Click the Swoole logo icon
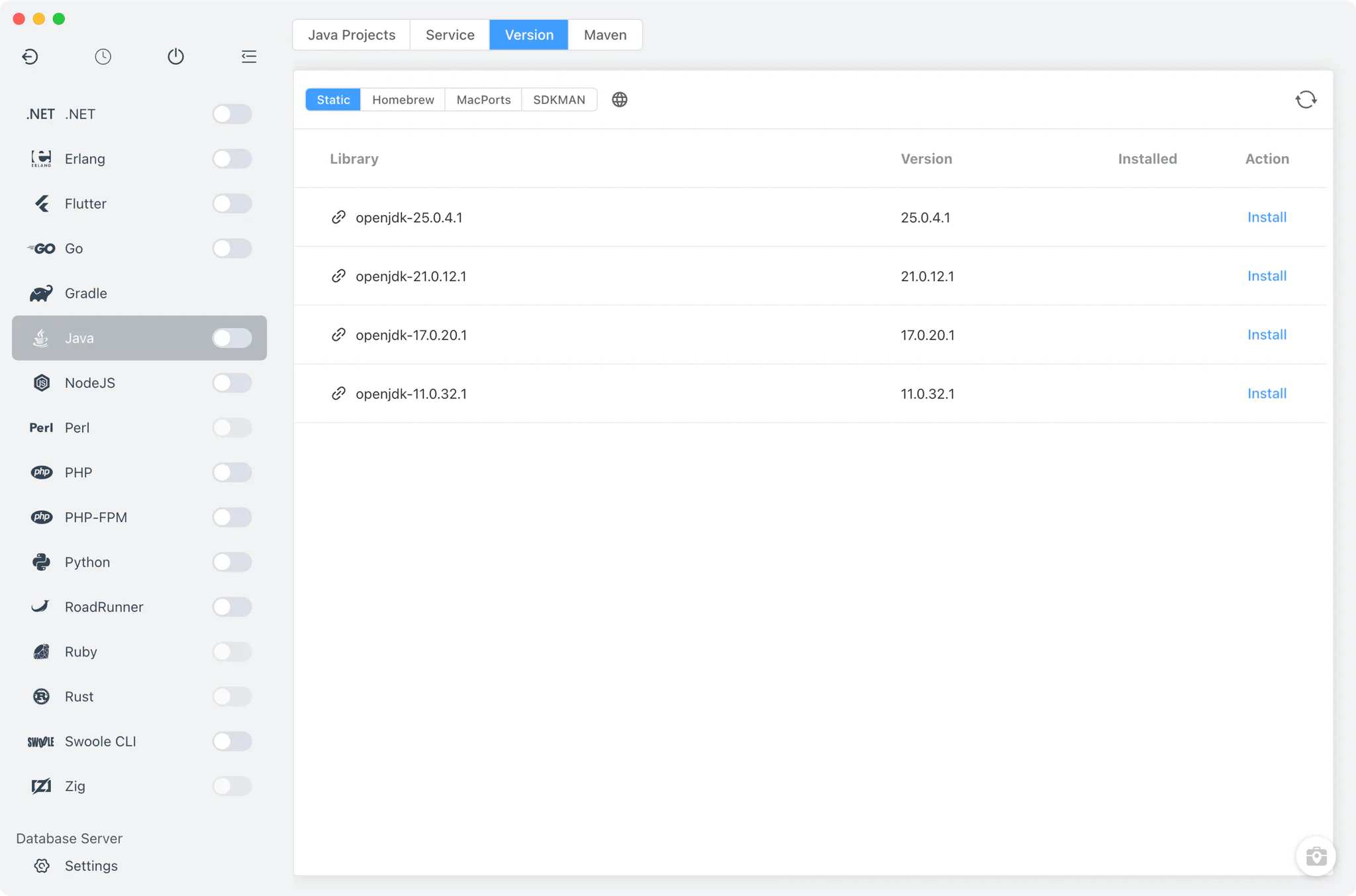 click(40, 742)
